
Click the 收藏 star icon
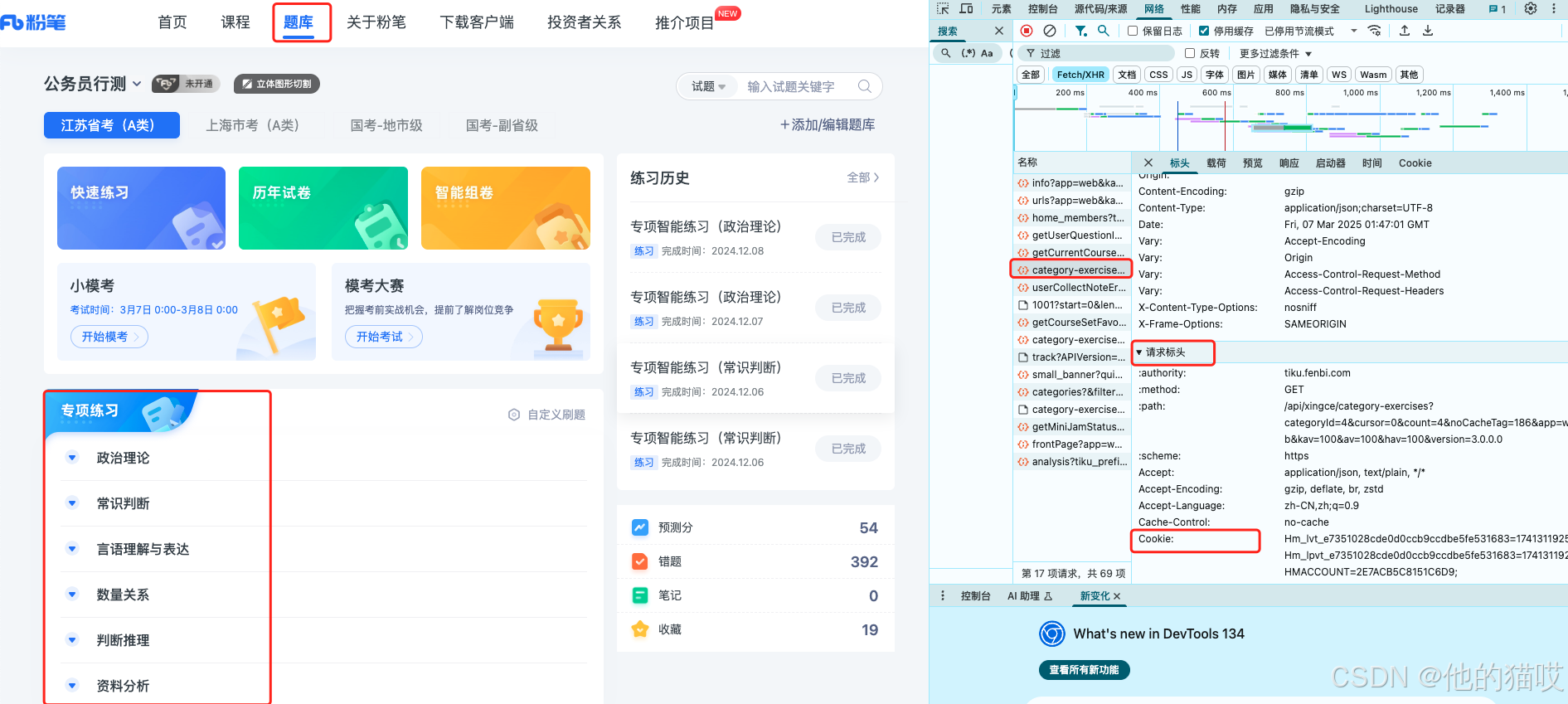click(640, 629)
